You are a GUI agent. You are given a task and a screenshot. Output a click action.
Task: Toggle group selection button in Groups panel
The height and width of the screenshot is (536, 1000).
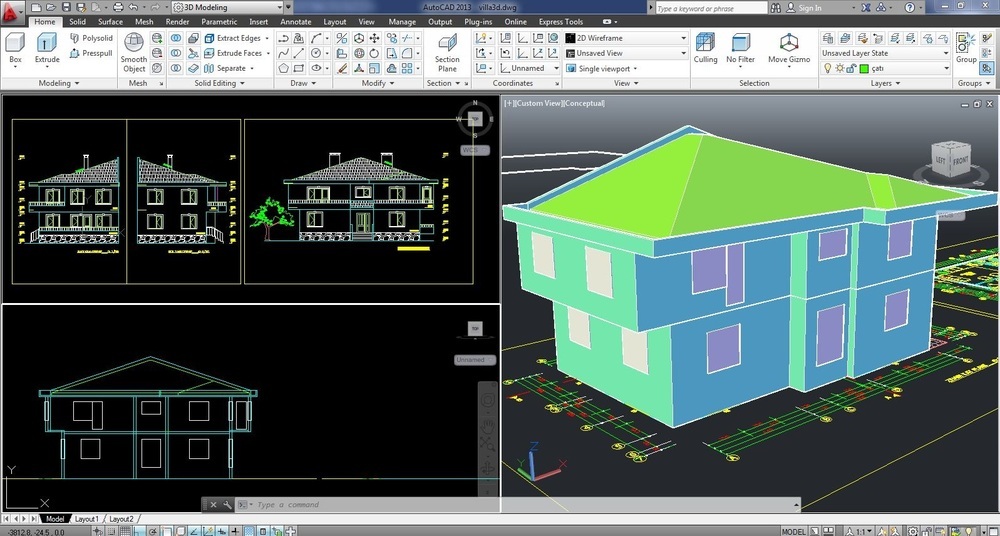click(987, 68)
